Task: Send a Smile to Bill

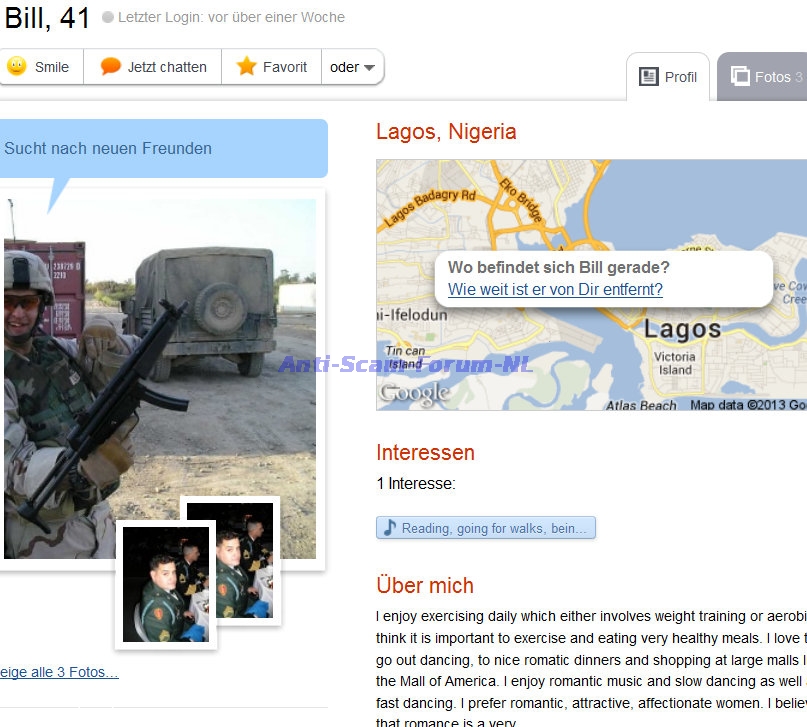Action: (x=40, y=67)
